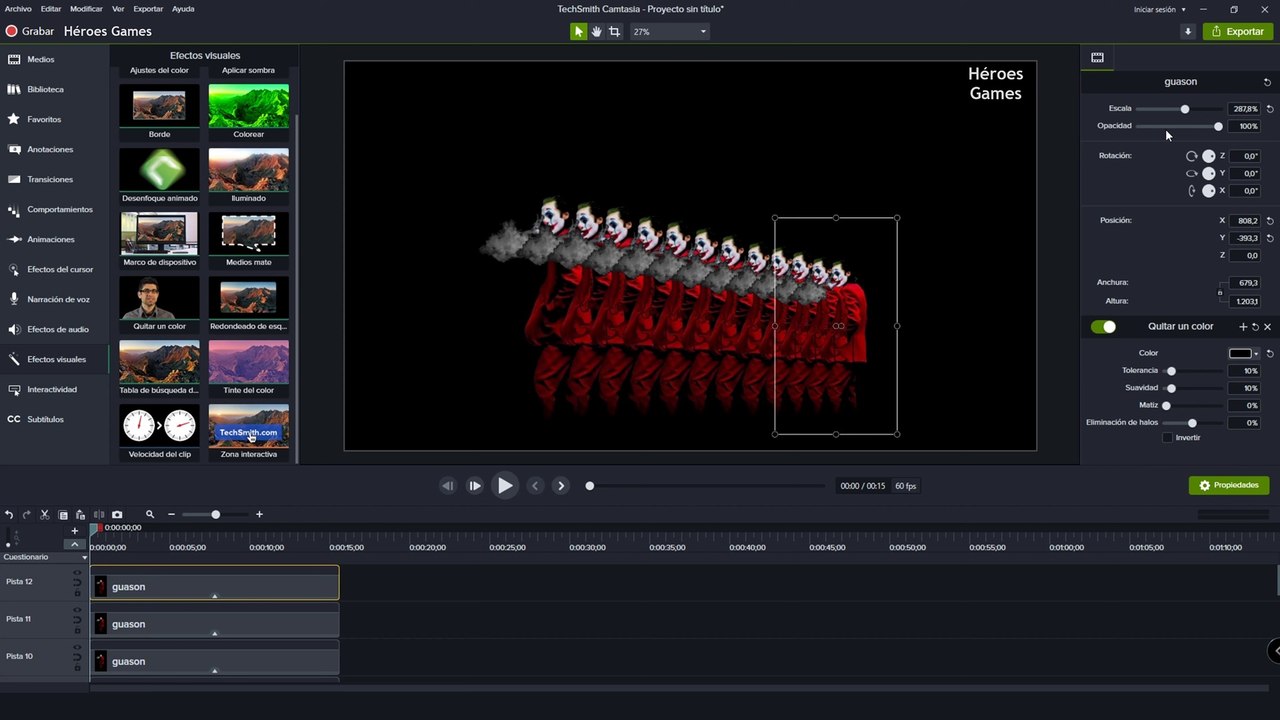Toggle visibility eye of Pista 11
Image resolution: width=1280 pixels, height=720 pixels.
click(x=77, y=610)
